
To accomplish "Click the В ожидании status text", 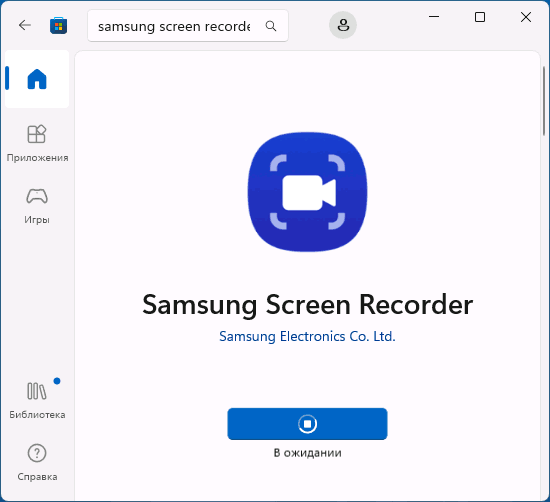I will (x=307, y=453).
